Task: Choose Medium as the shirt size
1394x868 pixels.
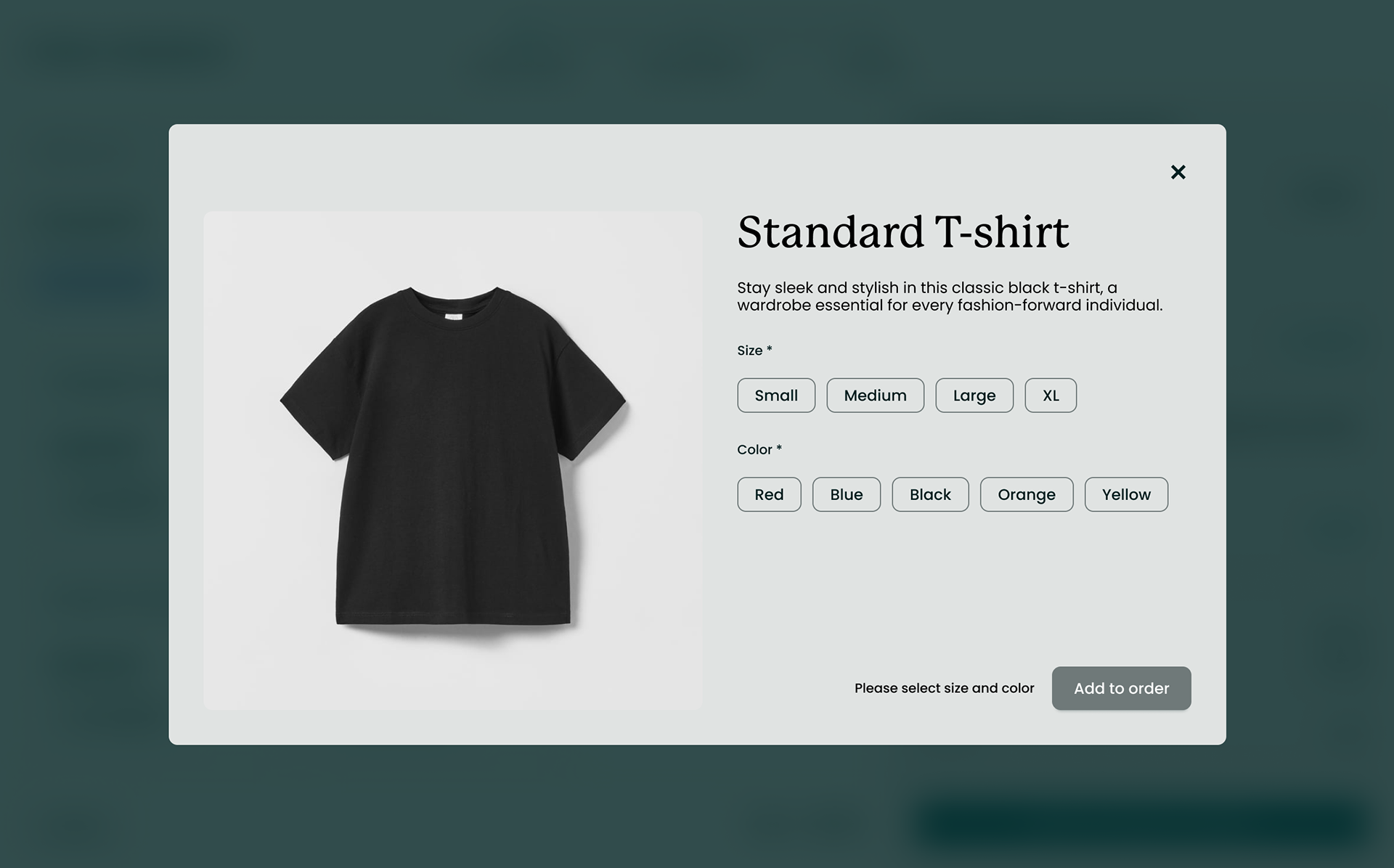Action: [875, 396]
